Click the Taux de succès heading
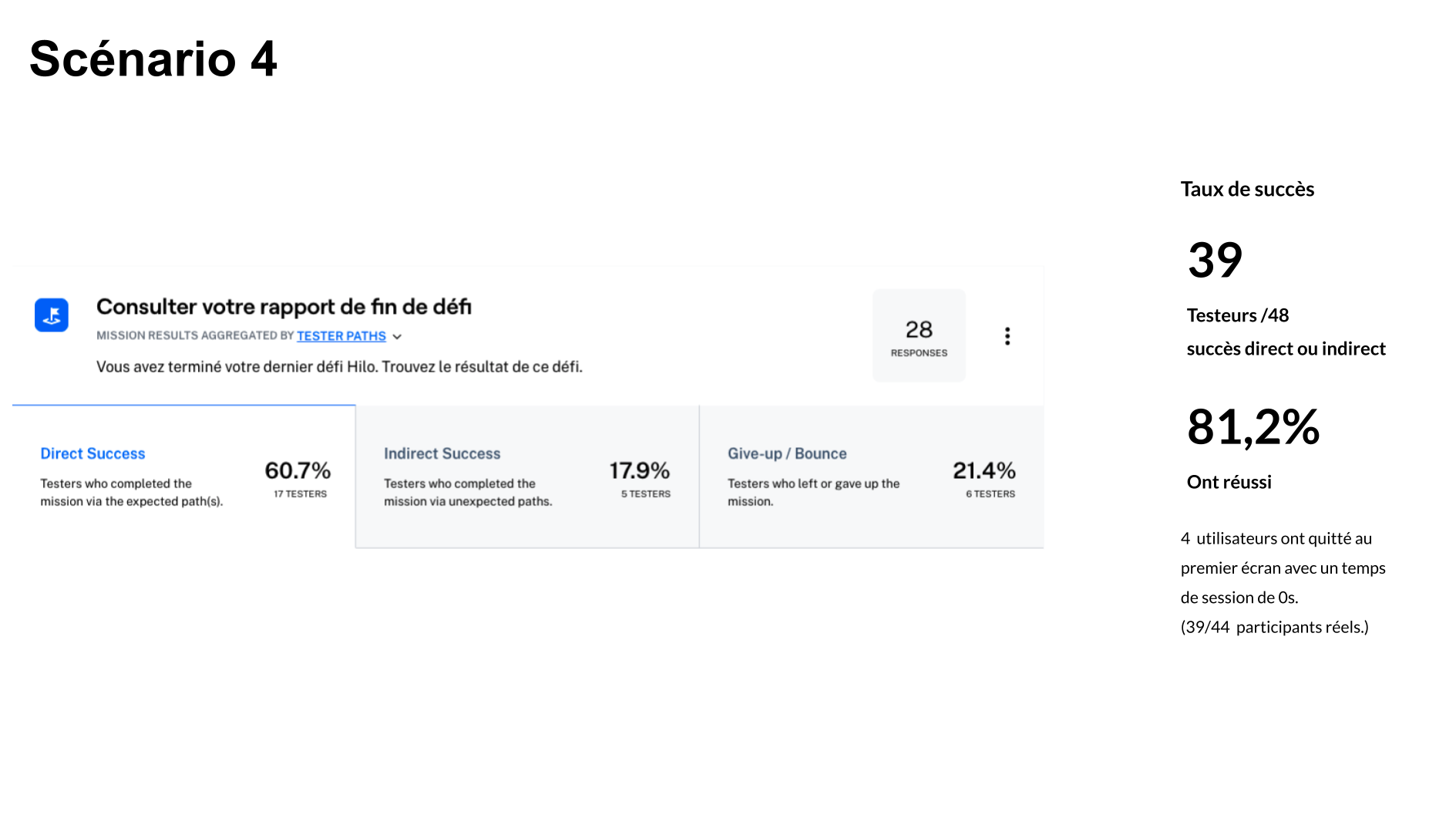1456x815 pixels. click(x=1247, y=190)
